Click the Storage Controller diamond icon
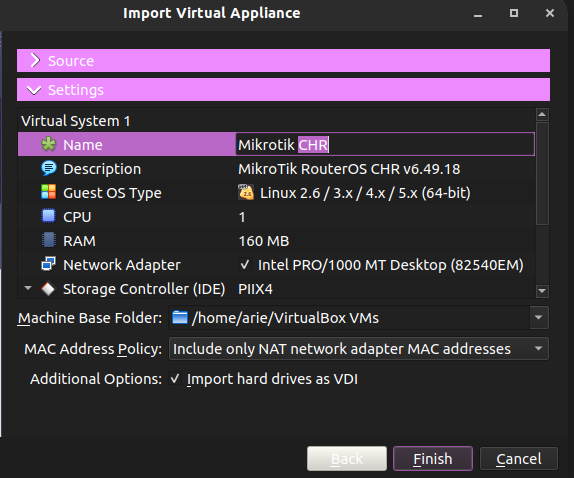 [48, 289]
